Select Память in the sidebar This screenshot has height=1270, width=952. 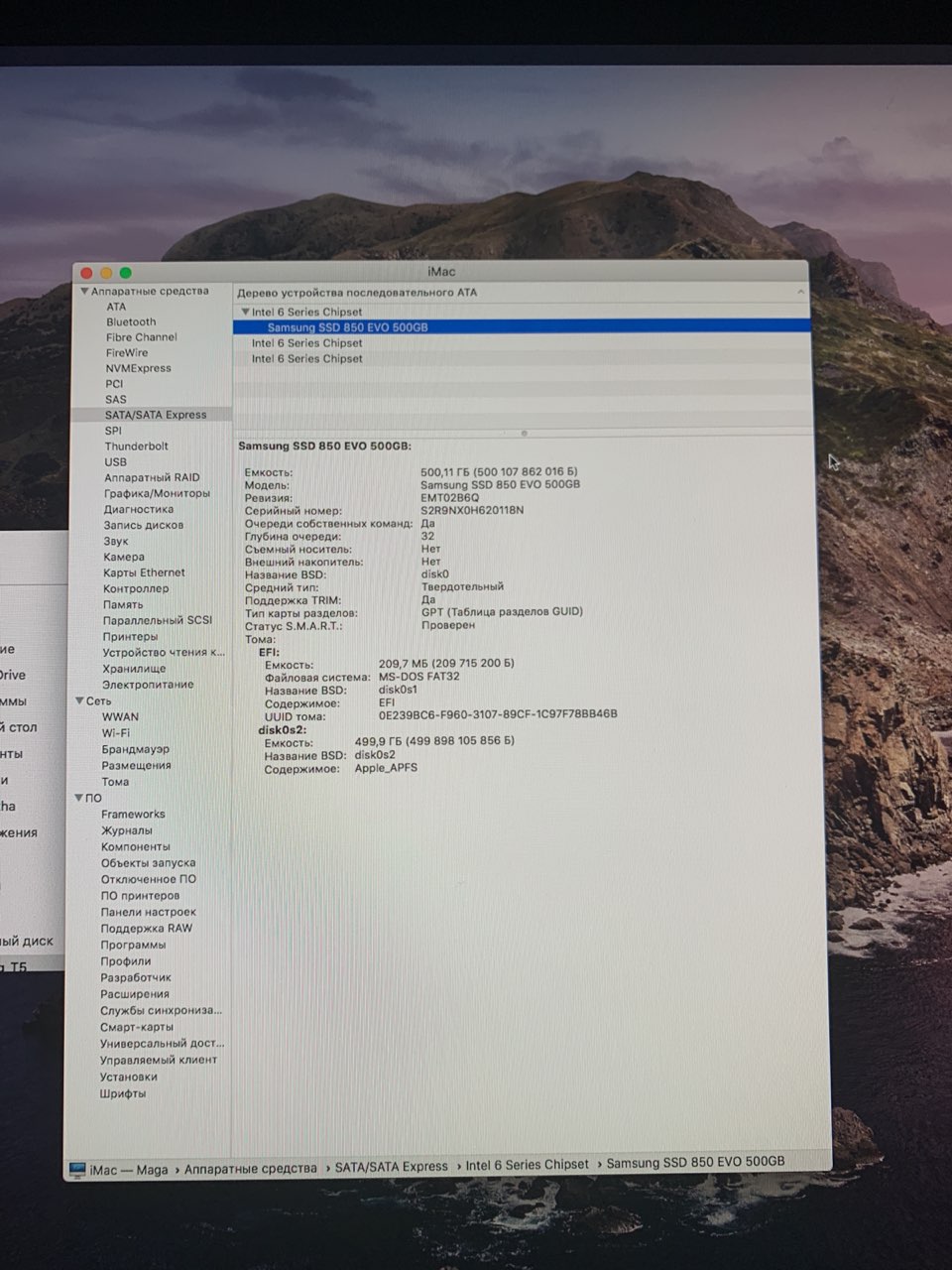coord(123,604)
